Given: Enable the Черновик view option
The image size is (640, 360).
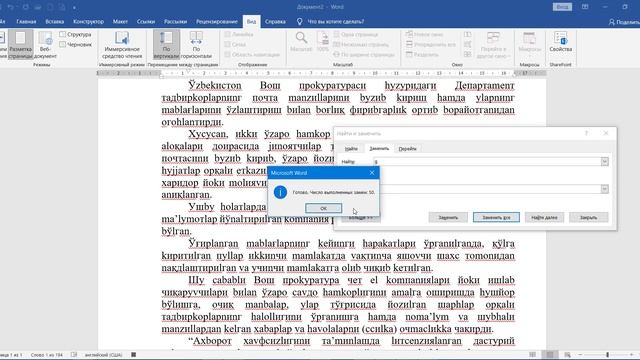Looking at the screenshot, I should (76, 44).
